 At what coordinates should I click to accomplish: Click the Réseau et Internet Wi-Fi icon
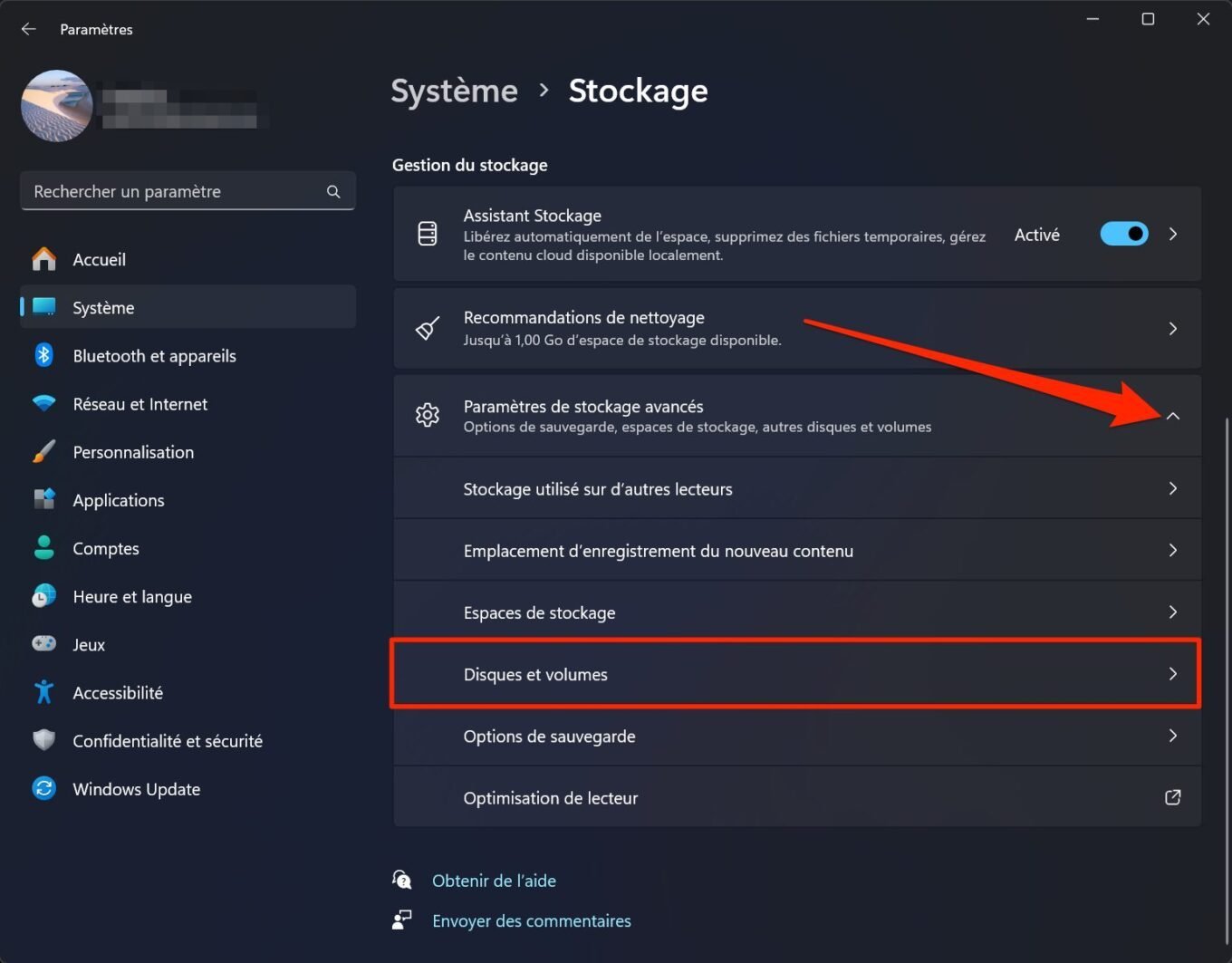43,403
